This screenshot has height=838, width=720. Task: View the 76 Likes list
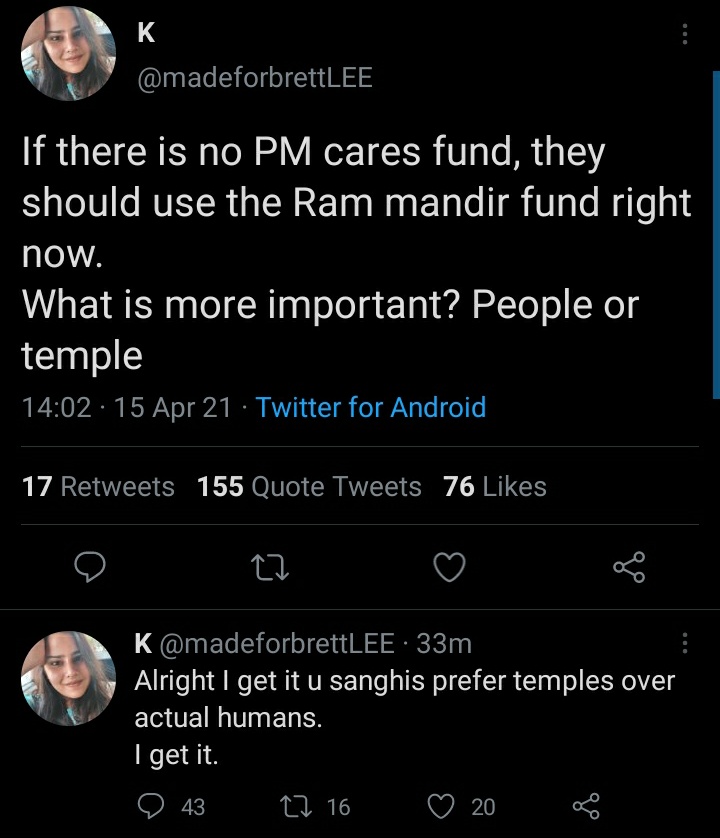pyautogui.click(x=495, y=487)
